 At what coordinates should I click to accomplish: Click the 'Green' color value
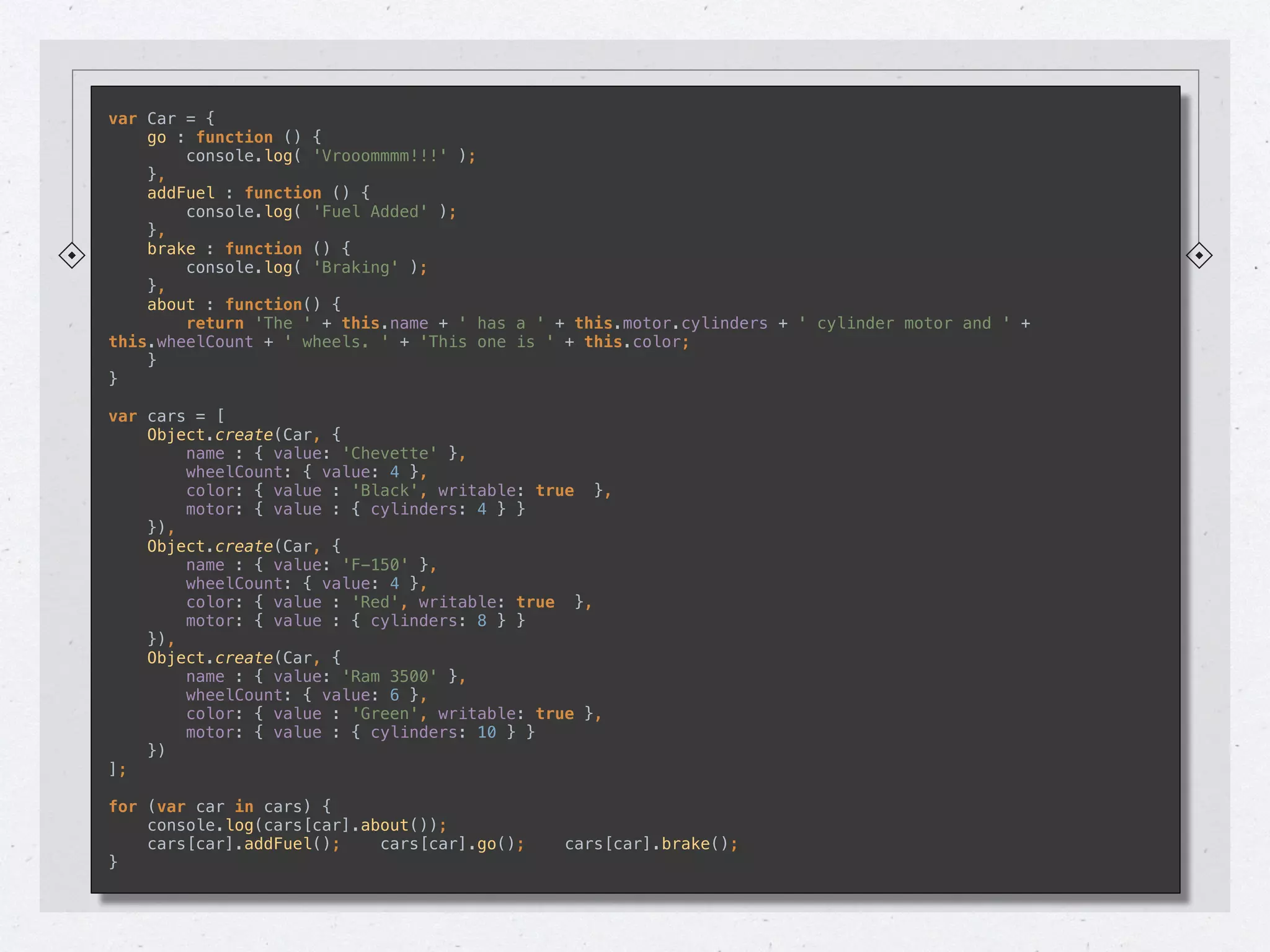point(384,713)
